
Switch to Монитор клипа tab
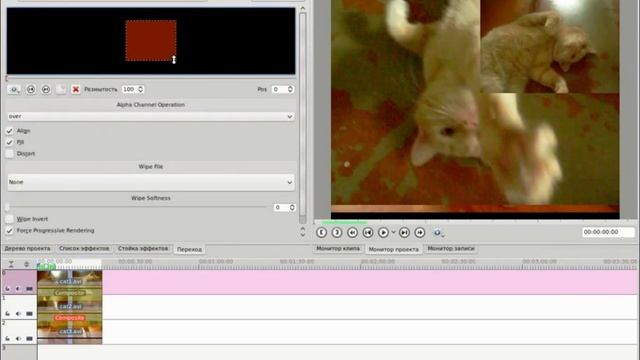tap(338, 249)
